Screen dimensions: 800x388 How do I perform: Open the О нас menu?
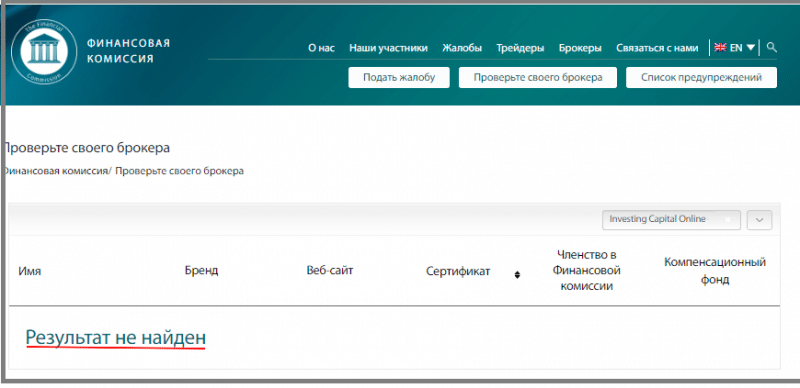pos(321,48)
